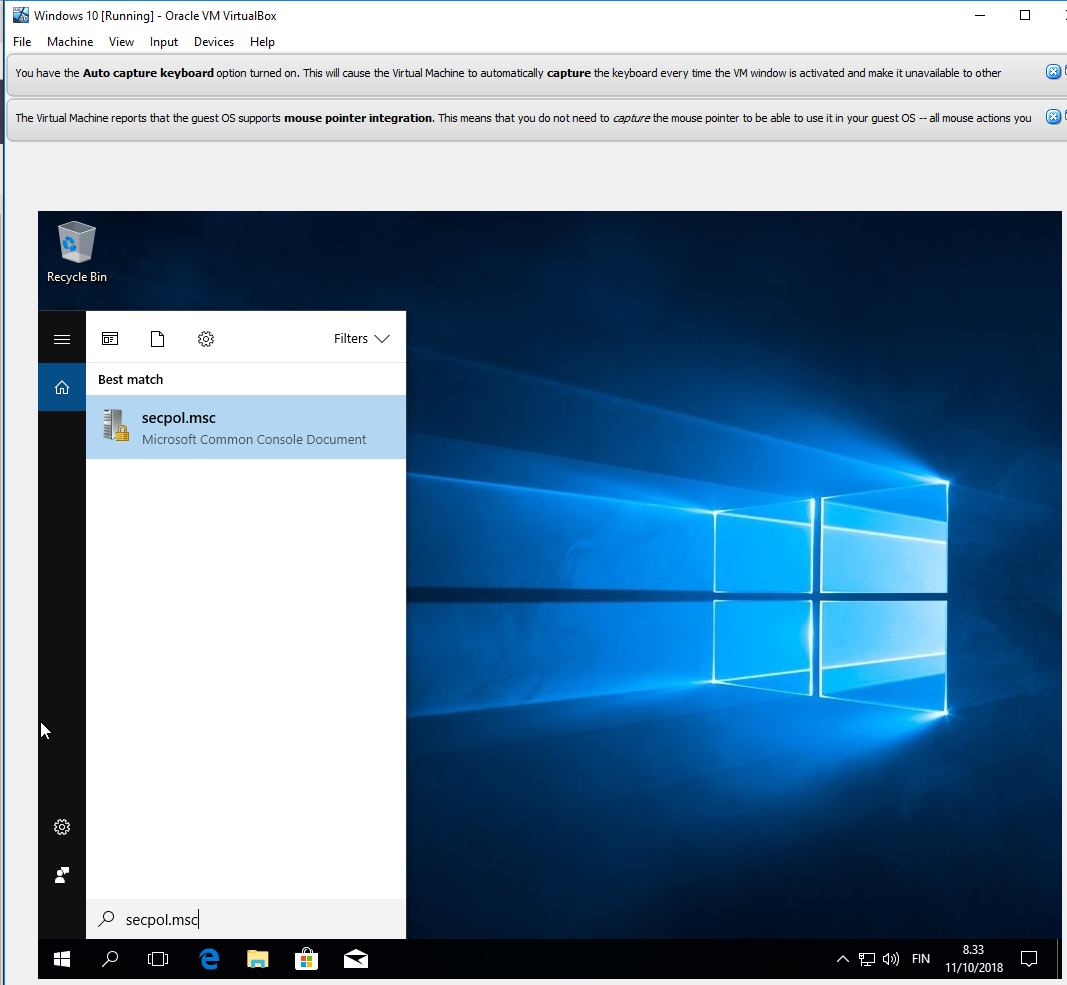Open the Windows Start button

62,959
